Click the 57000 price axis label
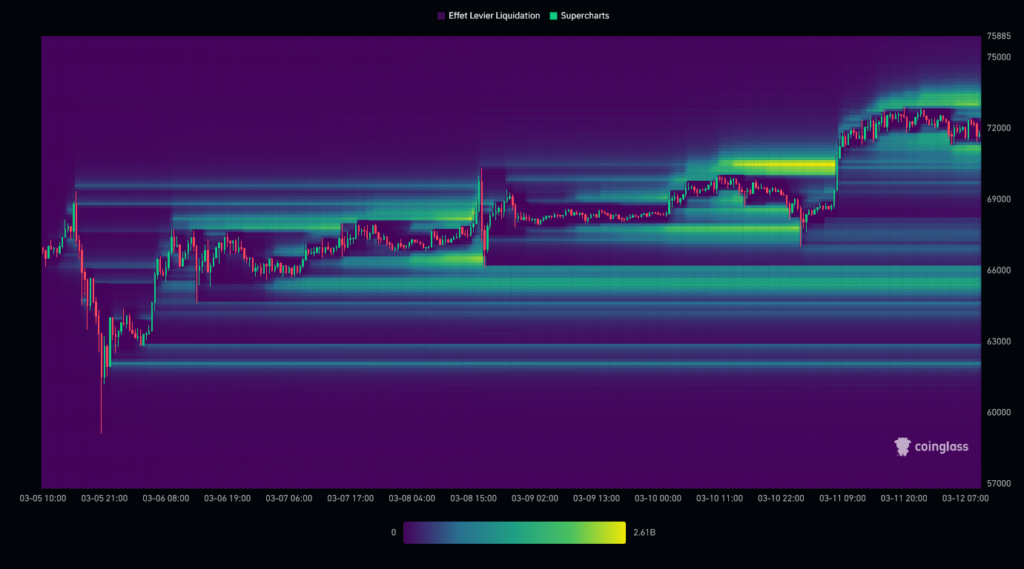This screenshot has height=569, width=1024. [999, 483]
